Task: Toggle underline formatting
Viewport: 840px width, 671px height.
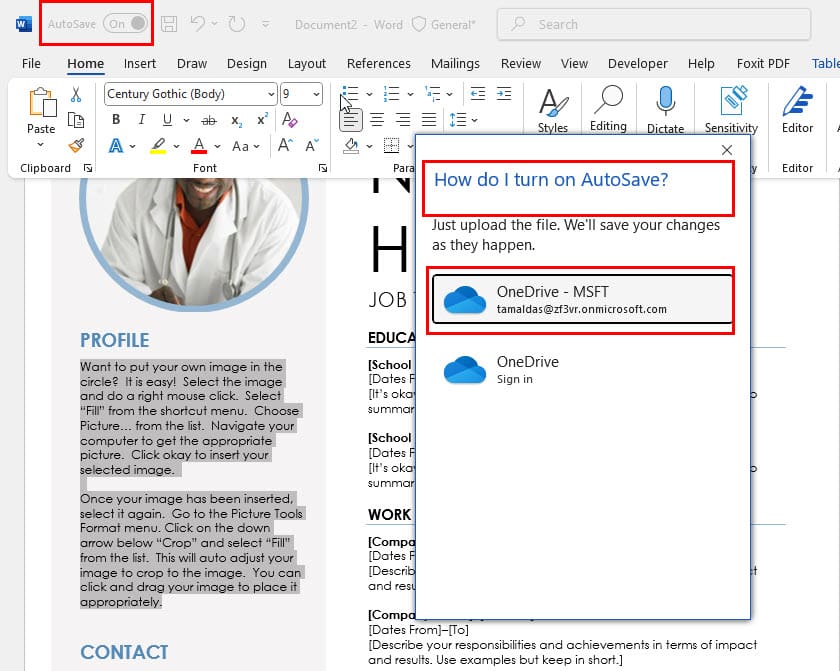Action: click(167, 119)
